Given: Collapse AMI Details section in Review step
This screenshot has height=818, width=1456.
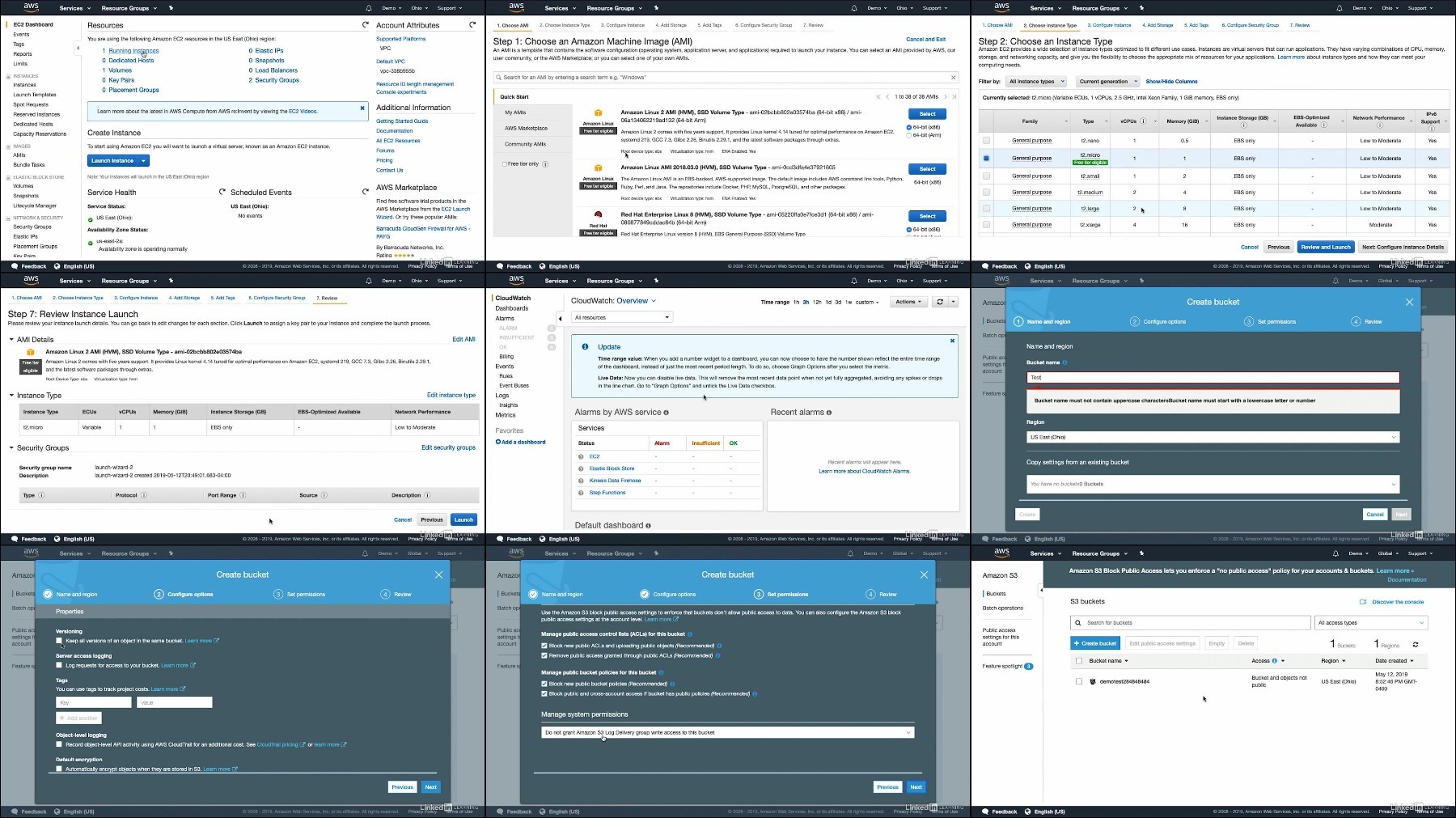Looking at the screenshot, I should 11,340.
